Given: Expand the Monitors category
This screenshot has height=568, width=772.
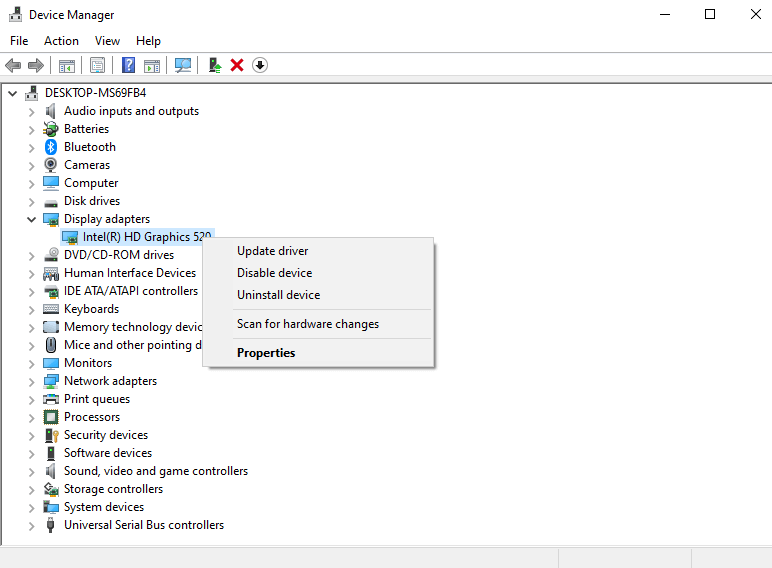Looking at the screenshot, I should coord(32,364).
